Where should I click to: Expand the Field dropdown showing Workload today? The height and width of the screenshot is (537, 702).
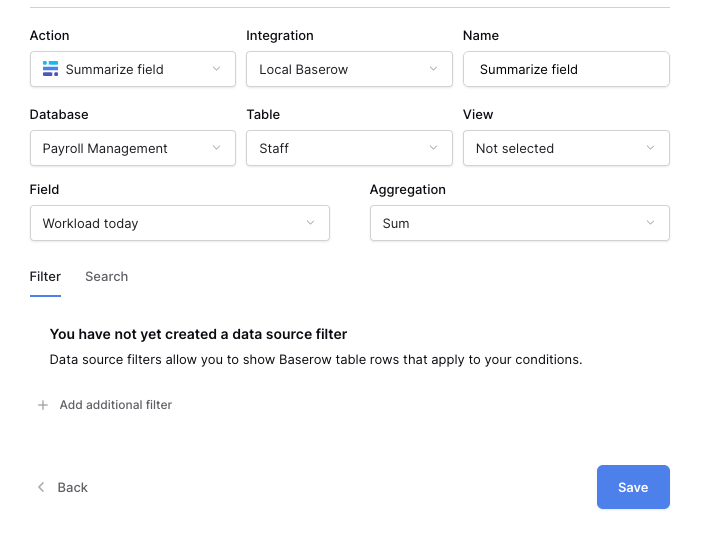179,223
